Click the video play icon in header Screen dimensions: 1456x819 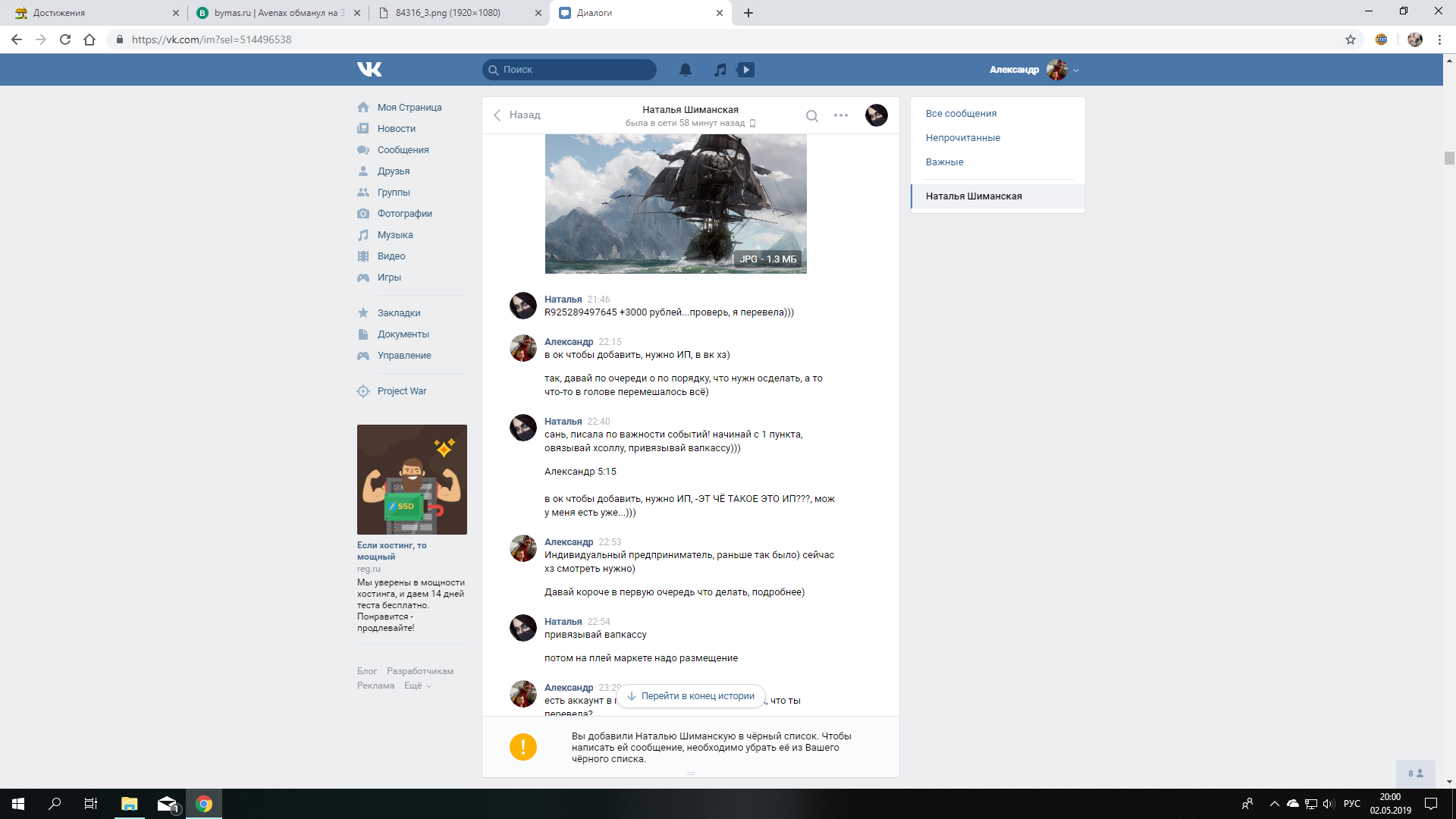(746, 70)
